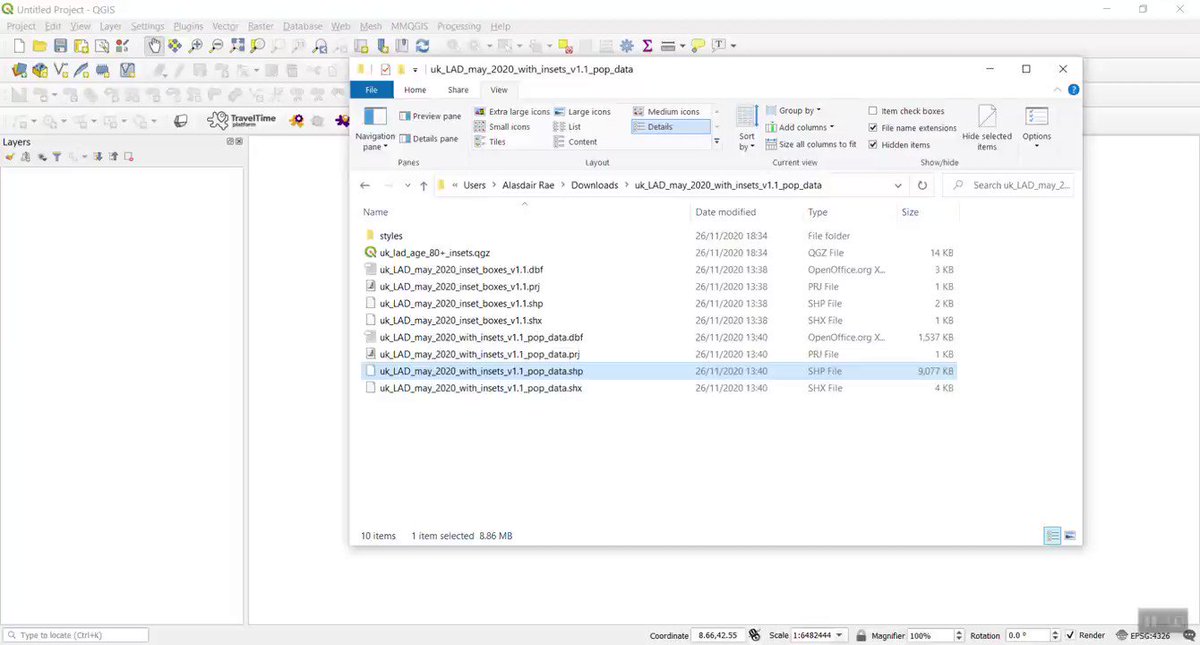
Task: Toggle Preview pane
Action: pyautogui.click(x=430, y=116)
